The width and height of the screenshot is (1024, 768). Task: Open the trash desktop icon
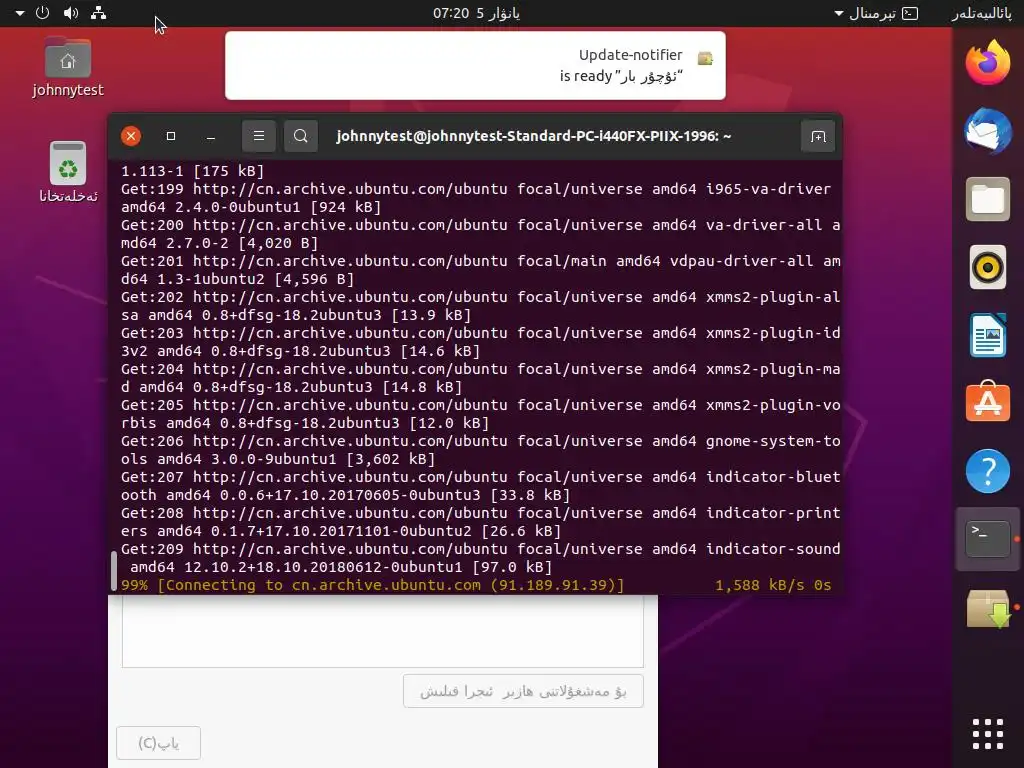pyautogui.click(x=68, y=172)
